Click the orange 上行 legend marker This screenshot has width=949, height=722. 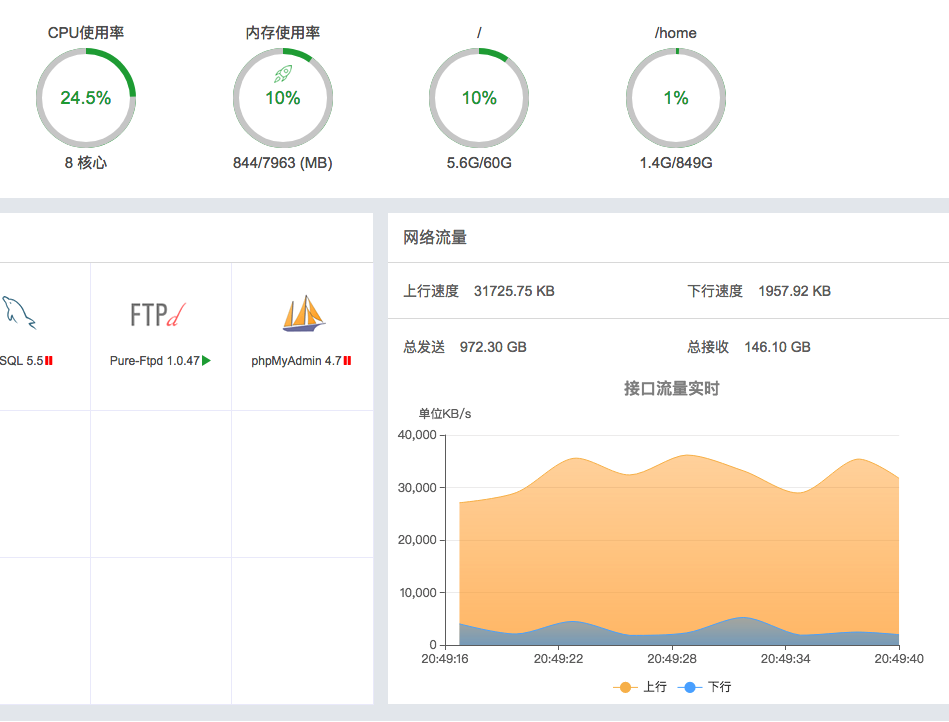(626, 687)
